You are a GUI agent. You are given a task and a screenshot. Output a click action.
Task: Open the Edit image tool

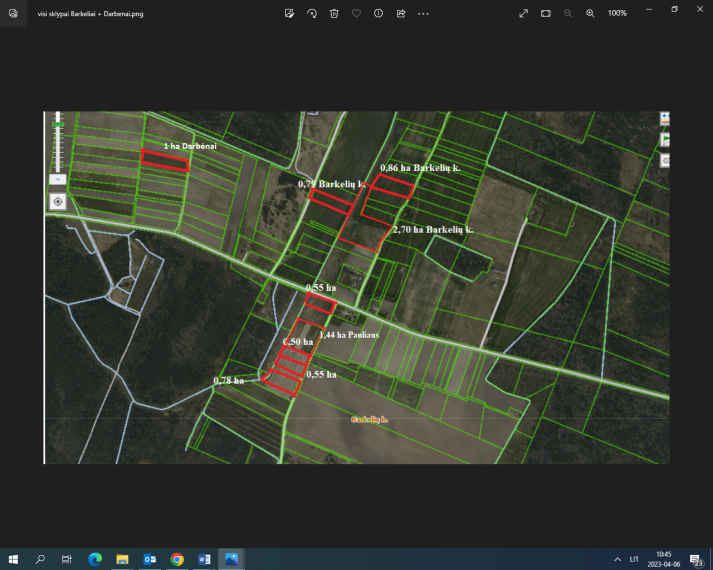(289, 14)
